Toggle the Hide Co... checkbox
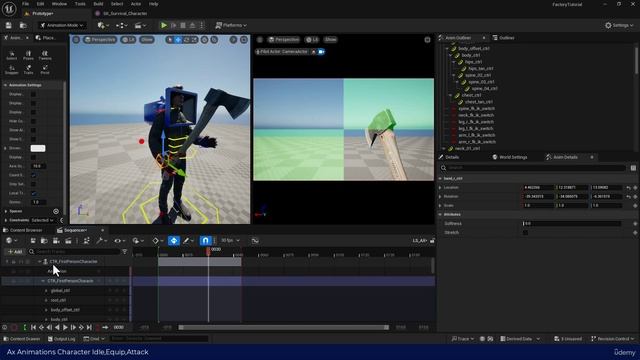The width and height of the screenshot is (640, 360). (33, 121)
